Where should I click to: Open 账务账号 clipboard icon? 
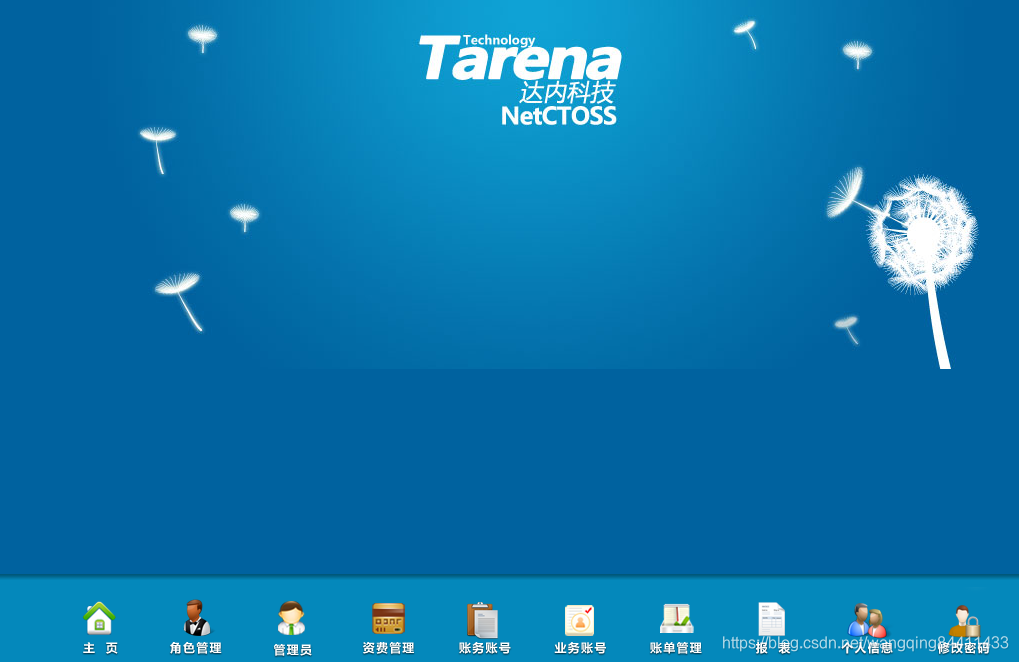[483, 620]
